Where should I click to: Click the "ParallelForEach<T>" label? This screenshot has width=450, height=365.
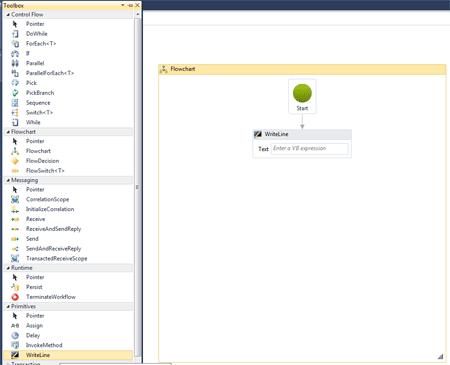(50, 73)
